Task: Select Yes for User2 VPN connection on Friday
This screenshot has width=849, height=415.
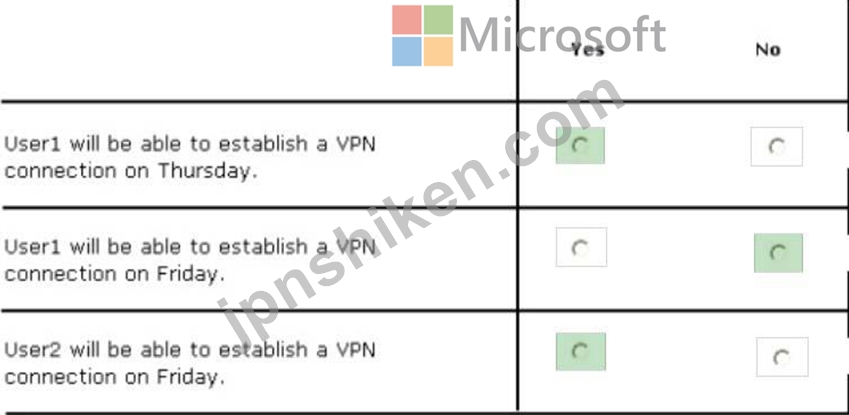Action: tap(580, 352)
